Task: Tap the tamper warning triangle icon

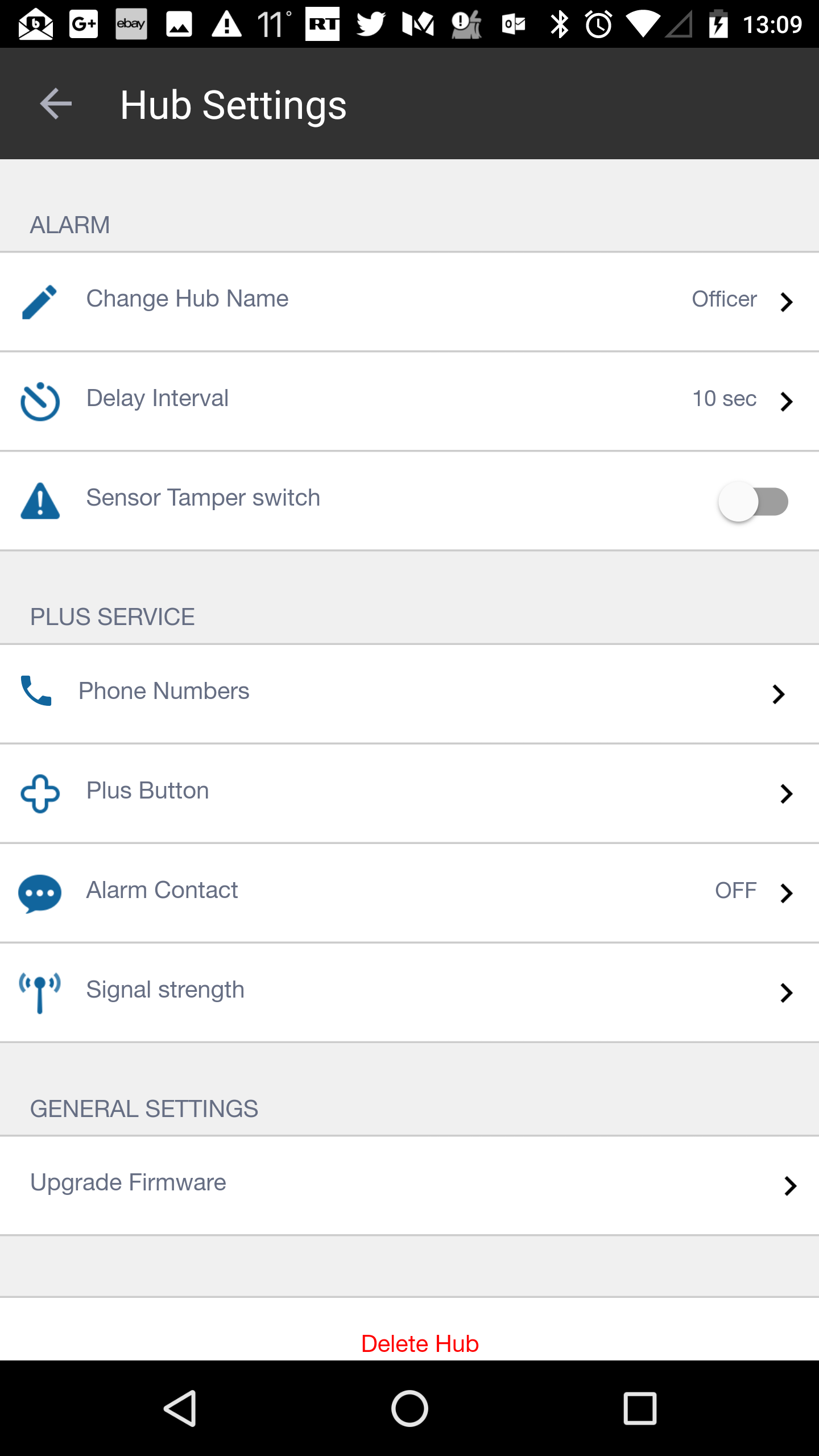Action: click(x=40, y=501)
